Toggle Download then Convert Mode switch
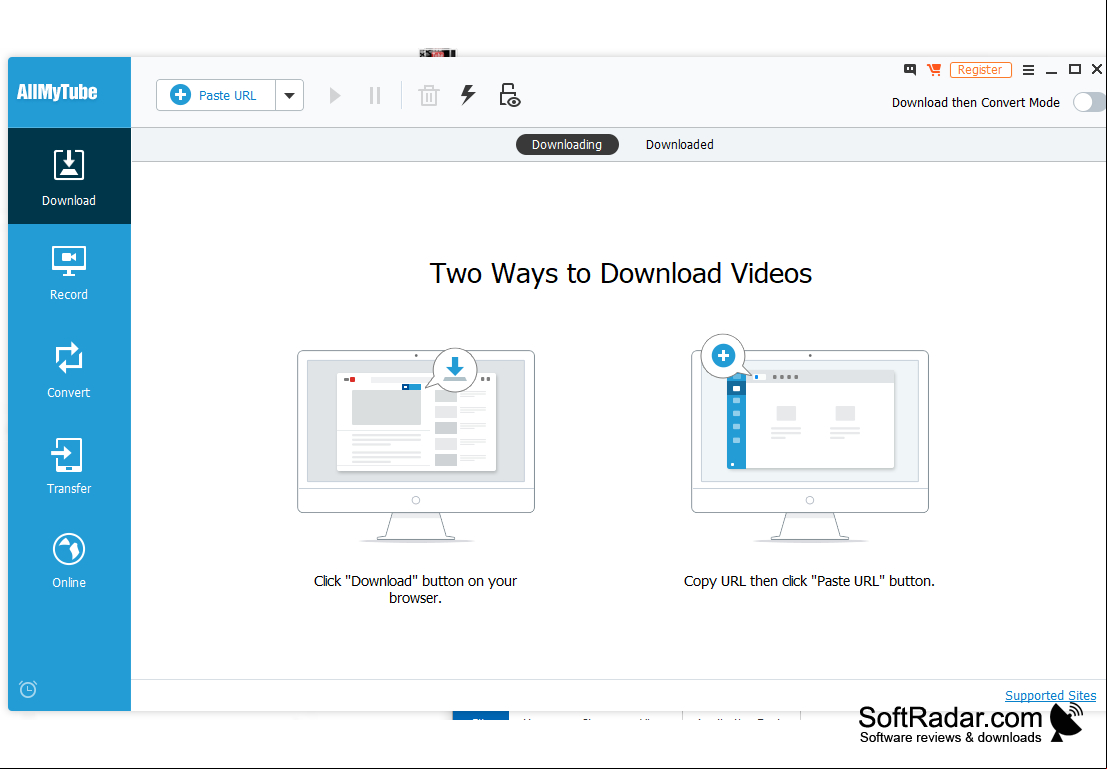Image resolution: width=1107 pixels, height=769 pixels. (1089, 102)
